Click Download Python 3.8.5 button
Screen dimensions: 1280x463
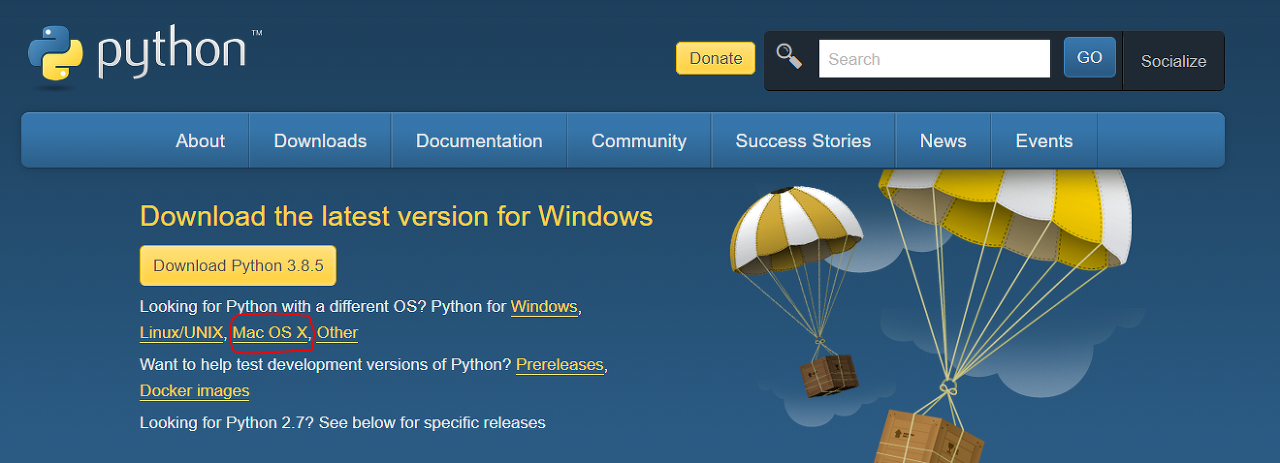(x=238, y=266)
